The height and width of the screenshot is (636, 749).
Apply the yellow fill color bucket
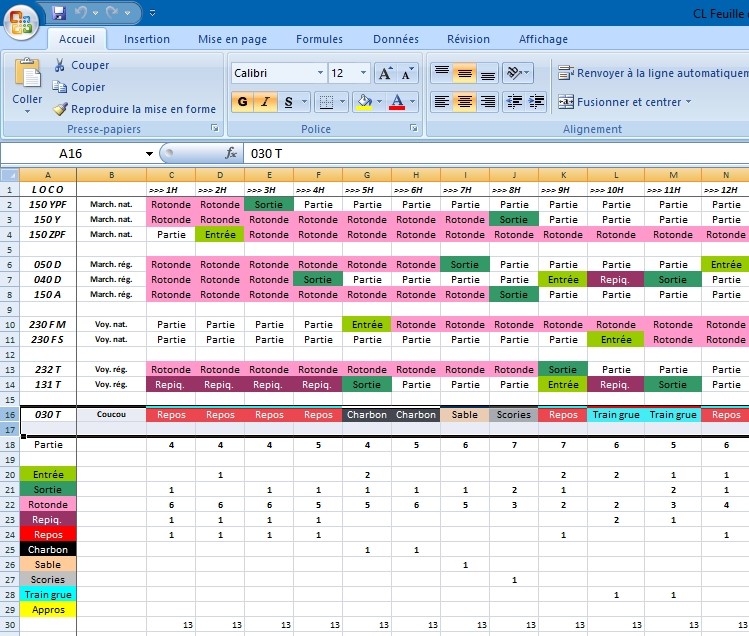(365, 102)
